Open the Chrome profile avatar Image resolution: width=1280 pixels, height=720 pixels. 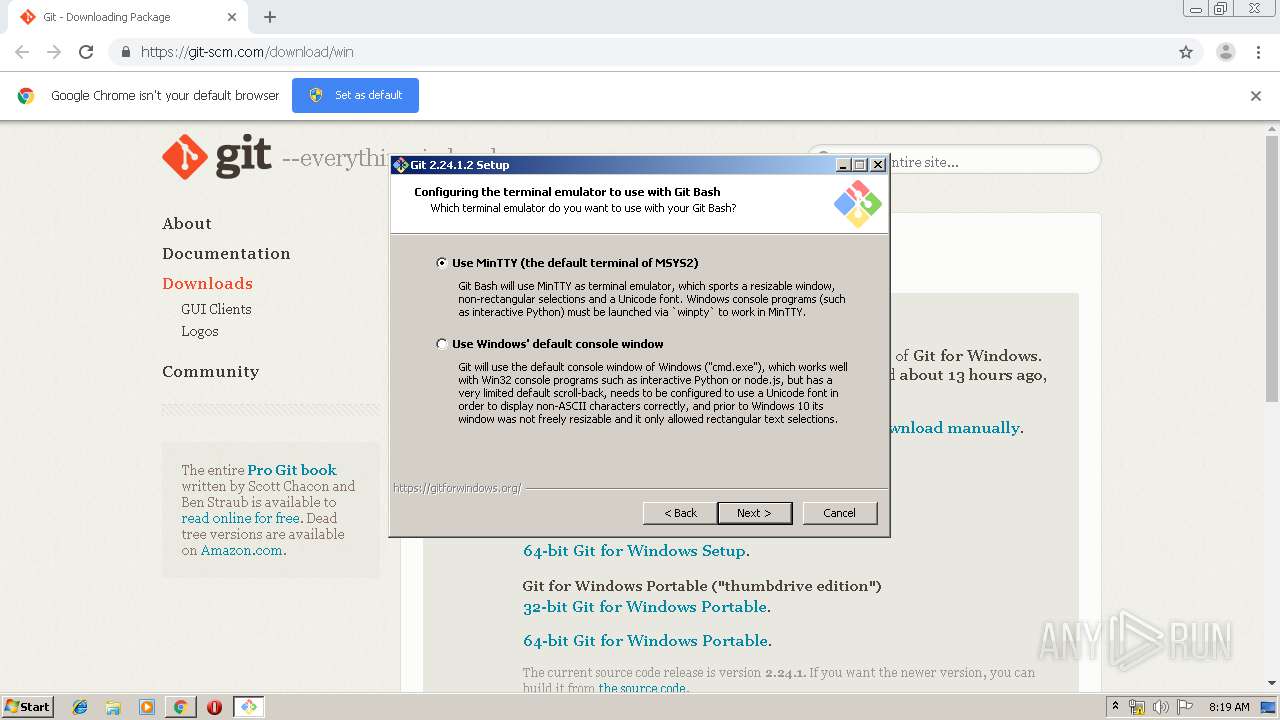pos(1226,52)
